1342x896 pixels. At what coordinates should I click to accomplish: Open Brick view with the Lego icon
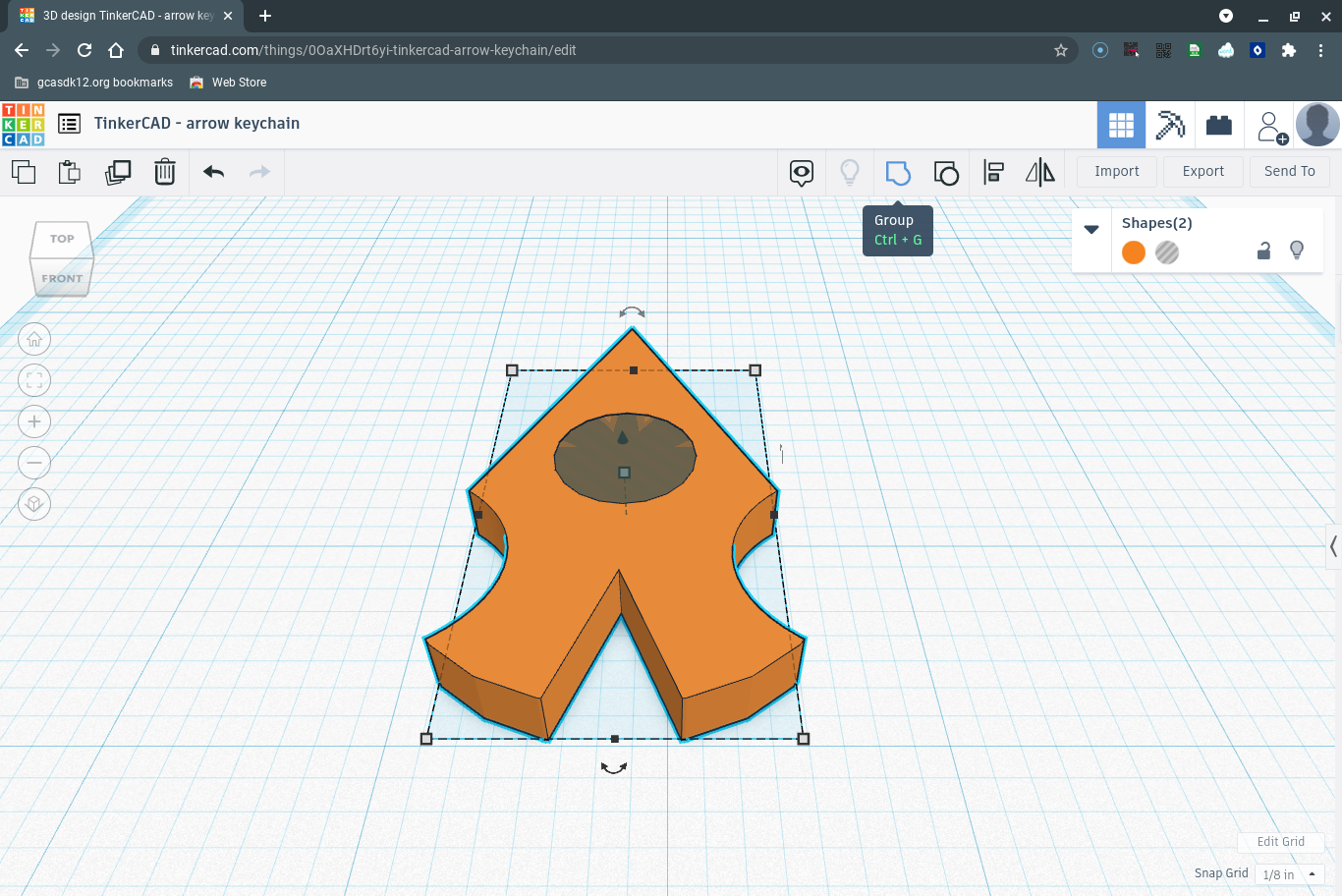pyautogui.click(x=1218, y=124)
